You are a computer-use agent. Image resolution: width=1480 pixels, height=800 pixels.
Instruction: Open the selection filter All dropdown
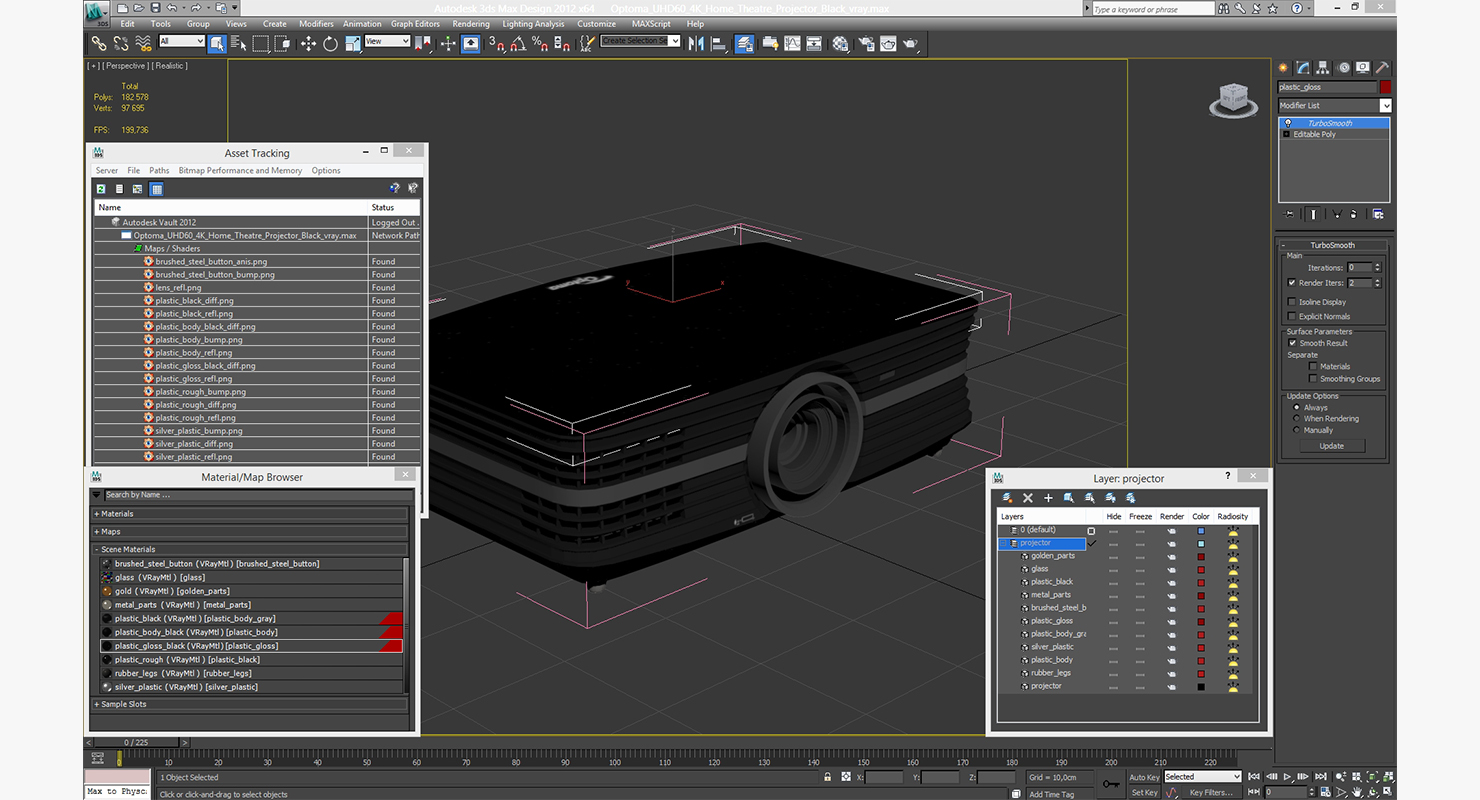pyautogui.click(x=181, y=41)
